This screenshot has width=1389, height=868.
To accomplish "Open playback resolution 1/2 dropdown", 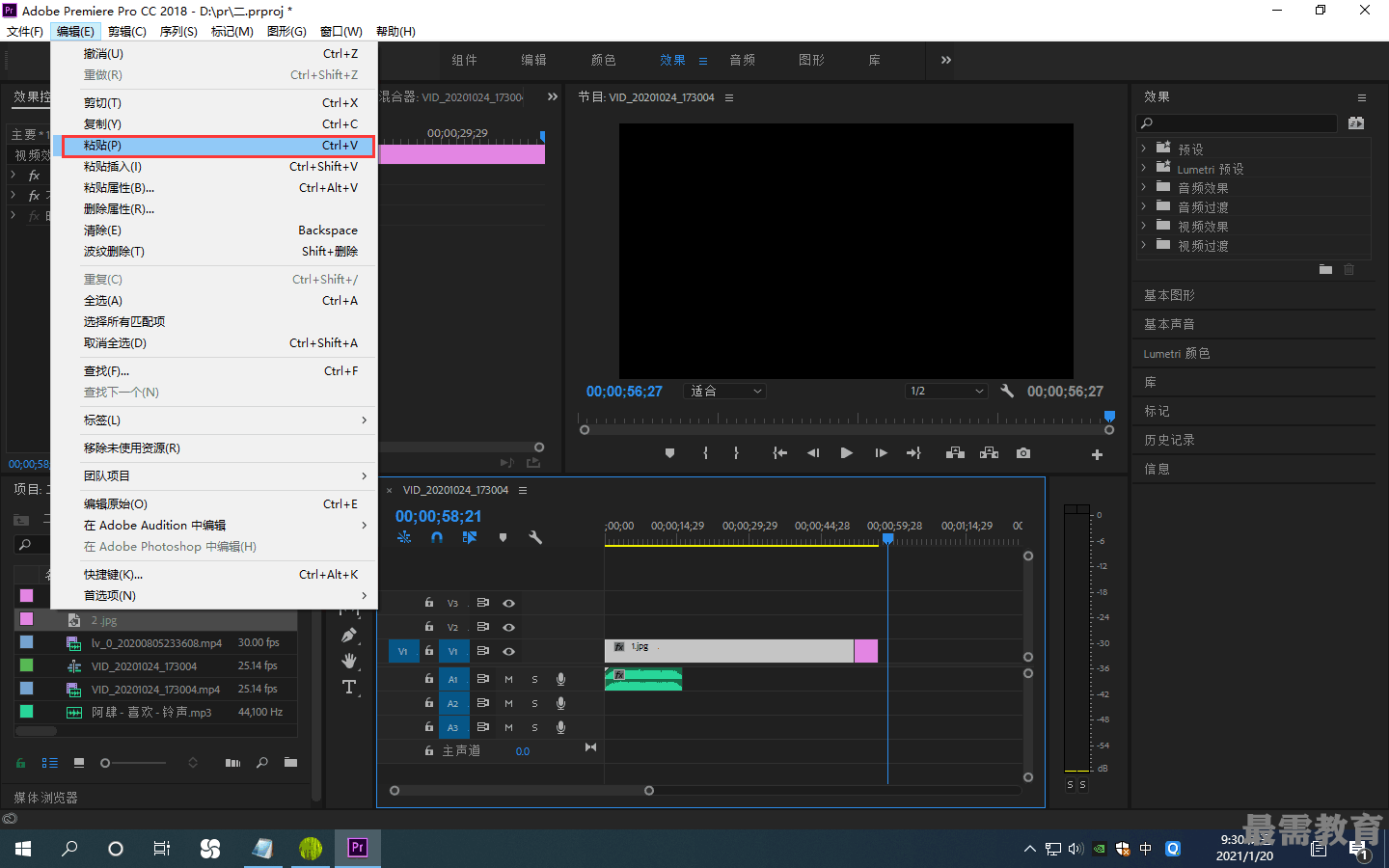I will [x=947, y=391].
